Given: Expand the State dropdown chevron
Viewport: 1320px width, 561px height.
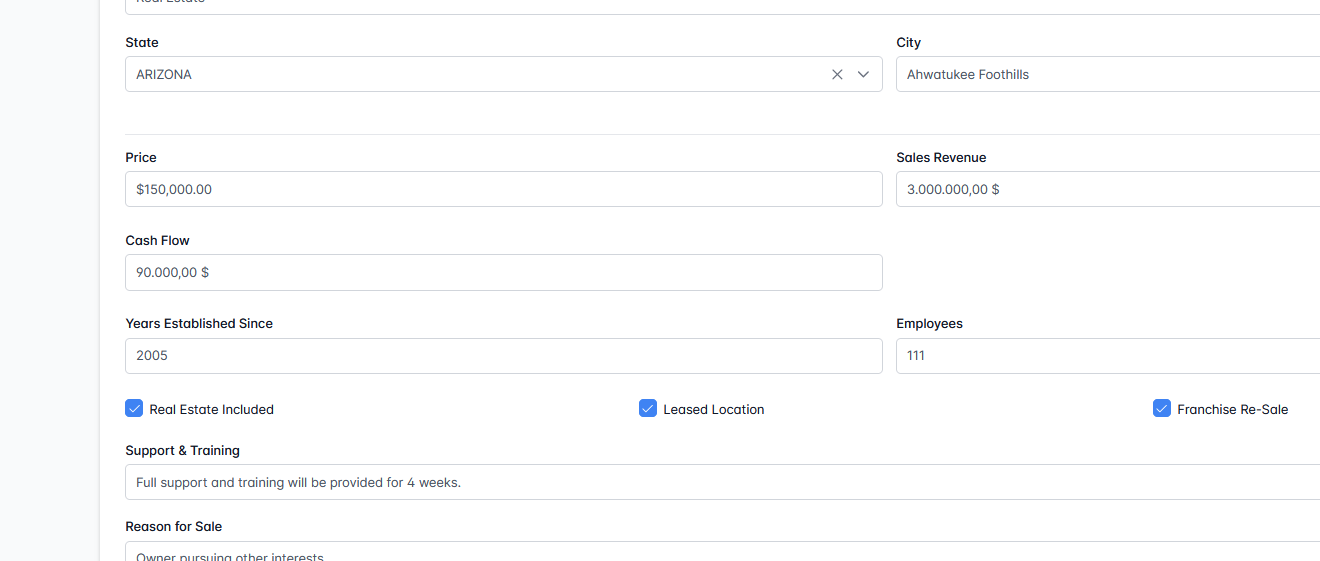Looking at the screenshot, I should point(863,74).
